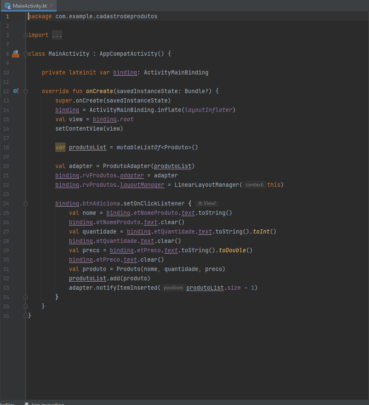The width and height of the screenshot is (369, 405).
Task: Click the related-files gutter icon beside class MainActivity
Action: point(15,54)
